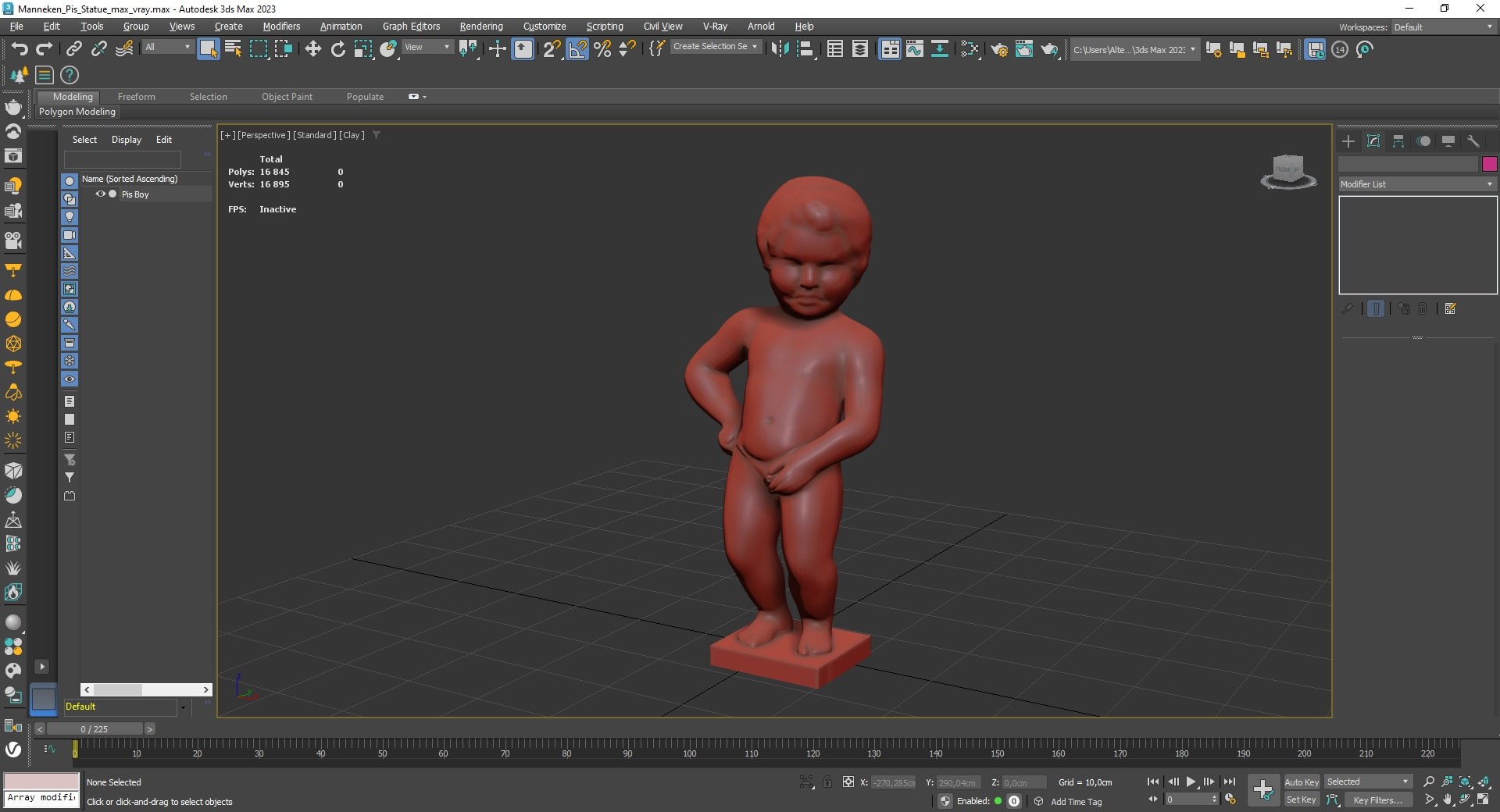Screen dimensions: 1500x812
Task: Open the Modifiers menu
Action: 281,27
